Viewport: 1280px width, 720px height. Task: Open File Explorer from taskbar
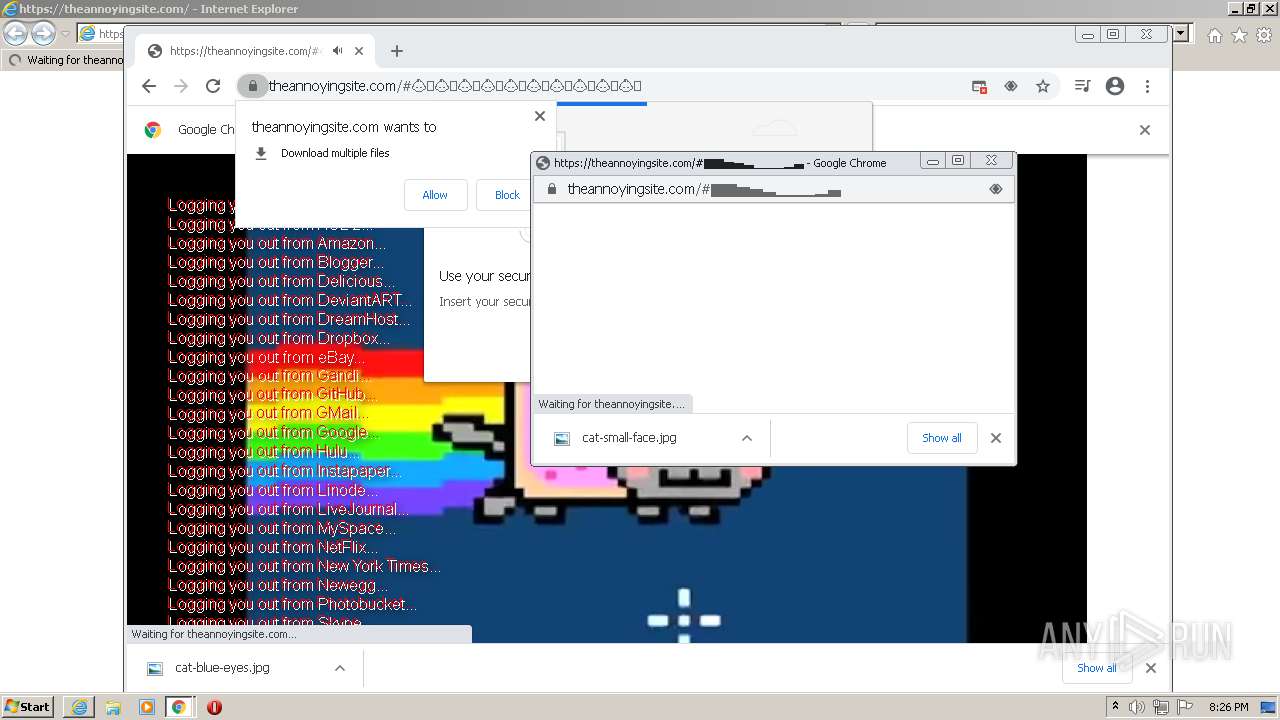(x=113, y=707)
